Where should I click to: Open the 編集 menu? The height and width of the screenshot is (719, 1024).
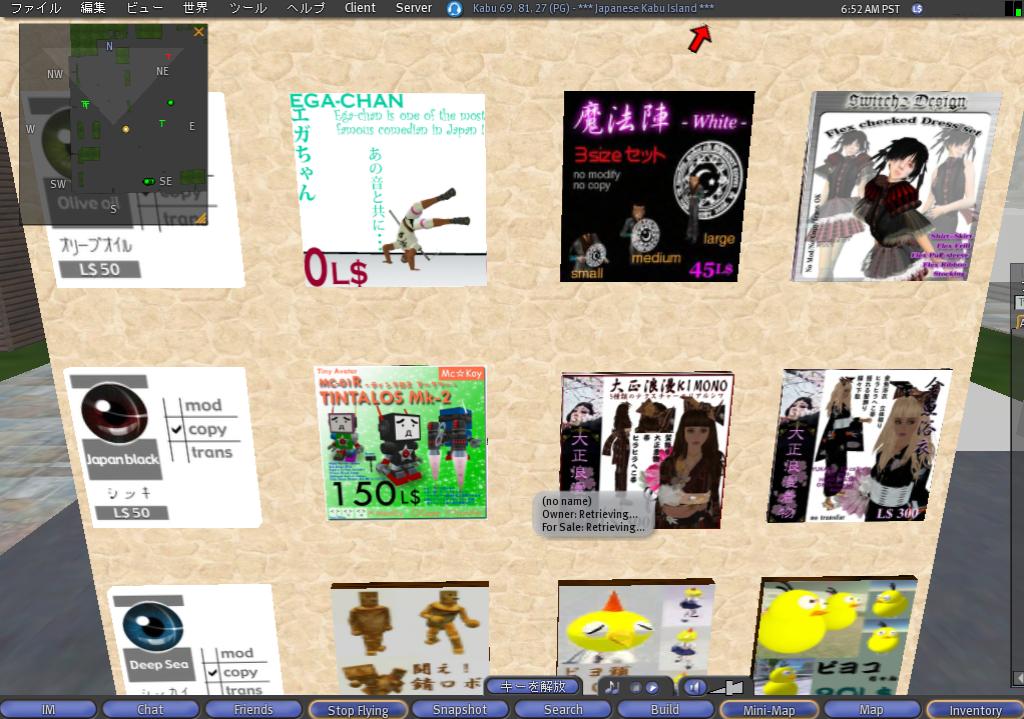pyautogui.click(x=93, y=8)
